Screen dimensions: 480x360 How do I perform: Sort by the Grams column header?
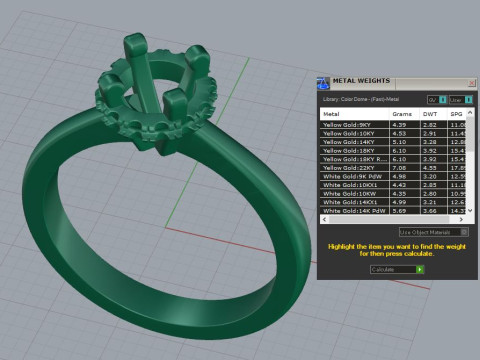point(404,114)
